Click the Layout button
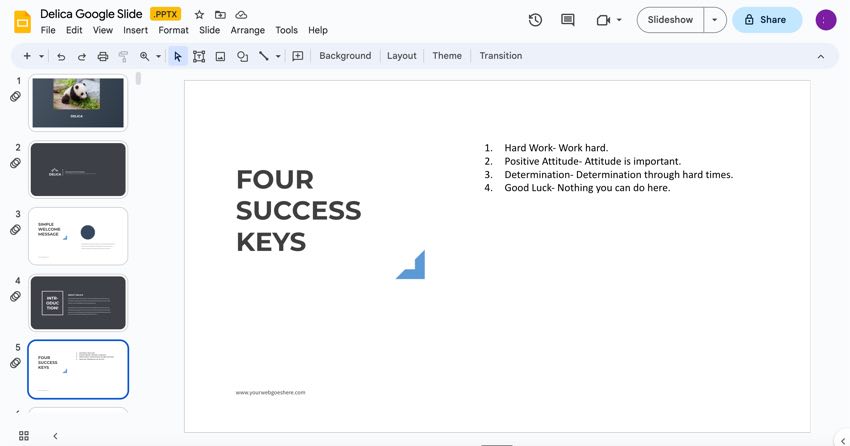Image resolution: width=850 pixels, height=446 pixels. (x=402, y=56)
